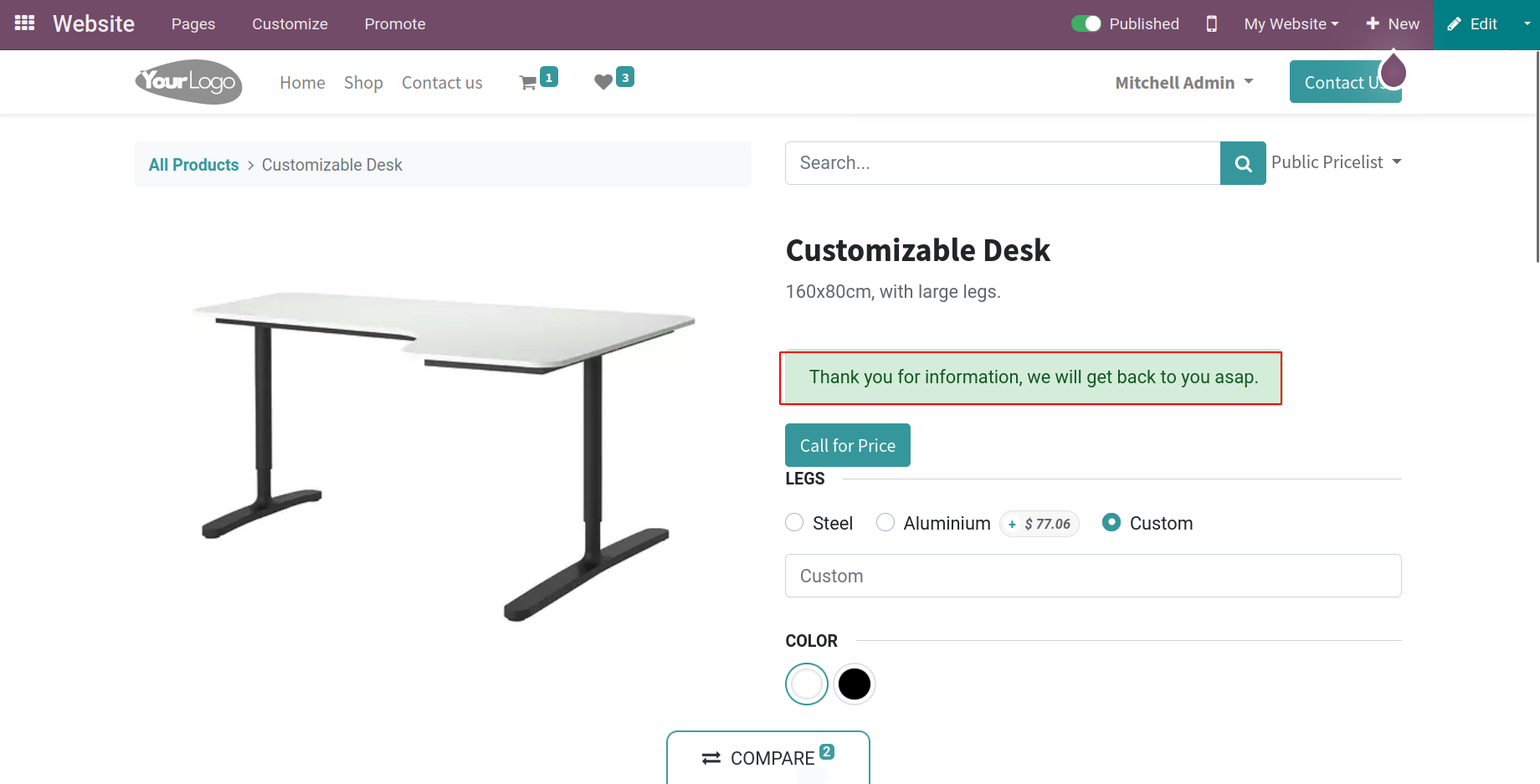Open the Mitchell Admin user menu
Image resolution: width=1540 pixels, height=784 pixels.
tap(1183, 83)
